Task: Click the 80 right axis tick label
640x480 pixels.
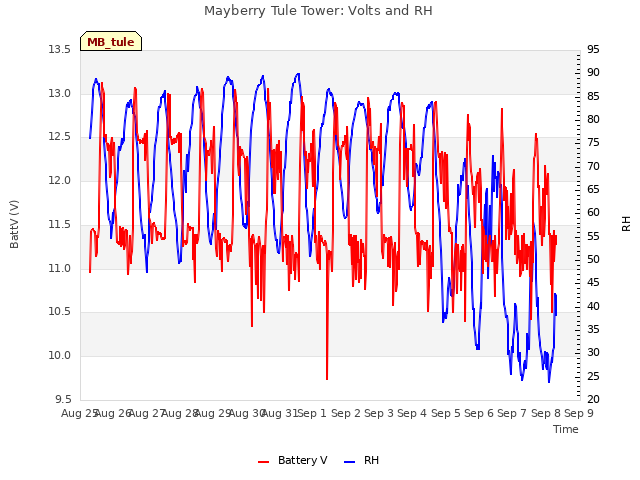Action: (593, 119)
